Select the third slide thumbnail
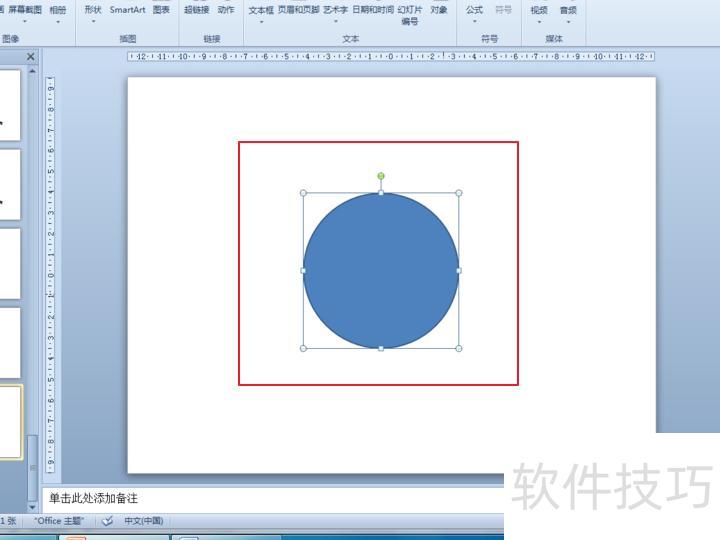 [x=10, y=264]
